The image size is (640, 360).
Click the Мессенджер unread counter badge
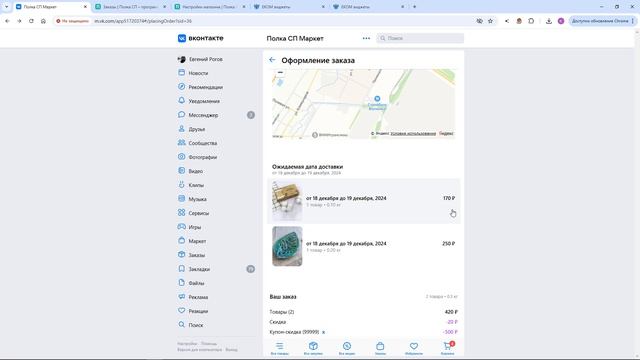(251, 115)
